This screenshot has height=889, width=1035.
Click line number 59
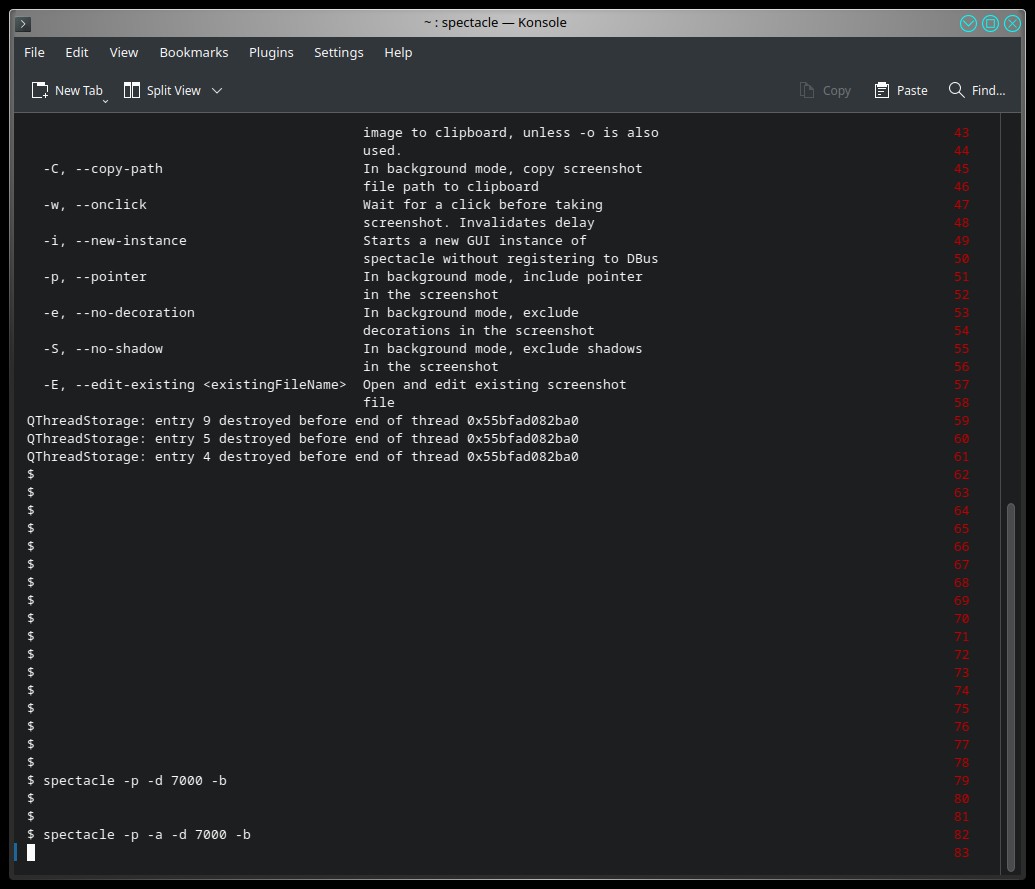[x=961, y=420]
